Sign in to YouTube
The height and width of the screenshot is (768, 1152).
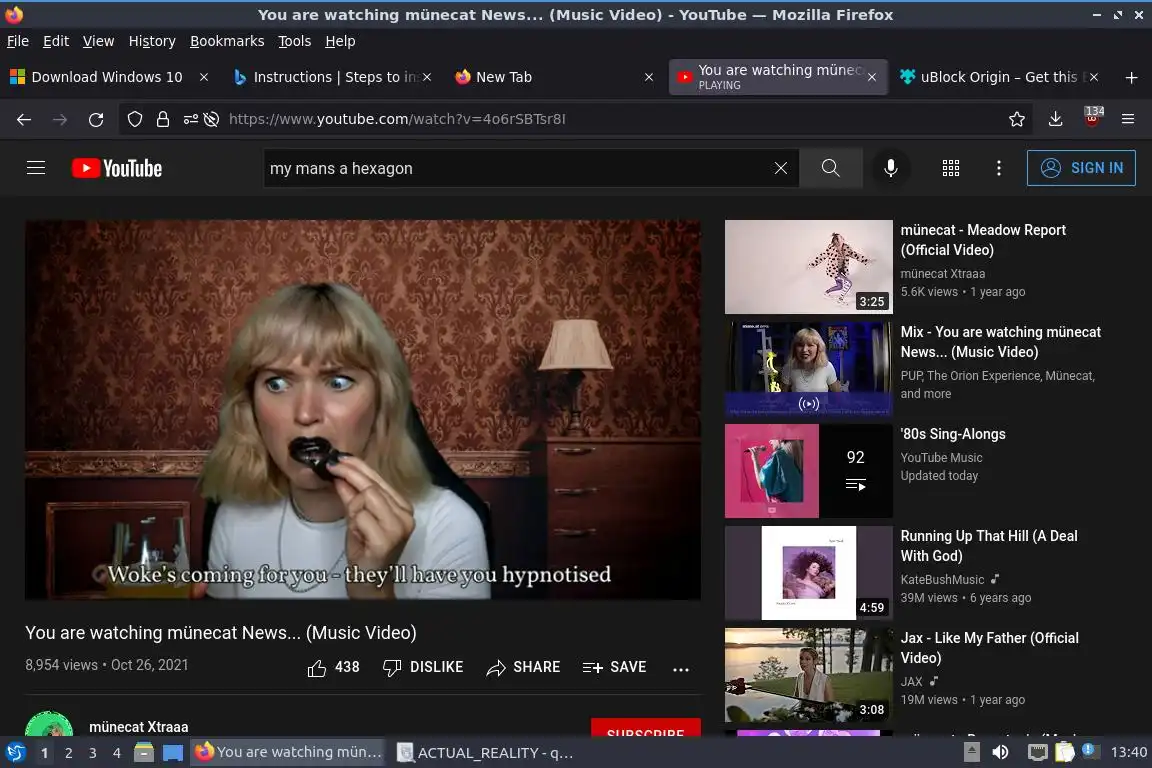pos(1081,168)
